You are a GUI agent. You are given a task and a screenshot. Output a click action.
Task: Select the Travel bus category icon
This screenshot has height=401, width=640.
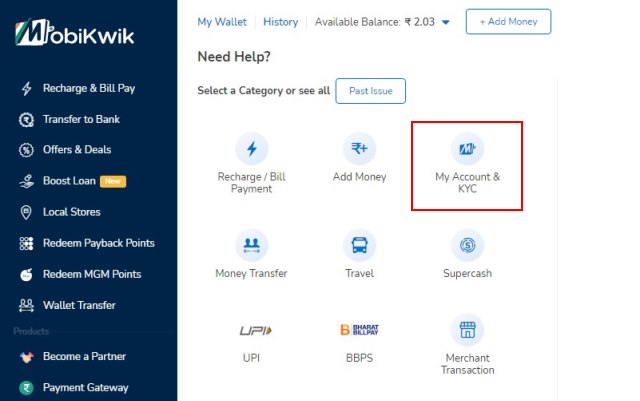(359, 245)
